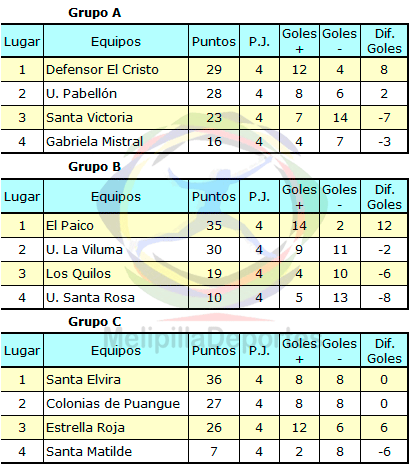The image size is (409, 464).
Task: Select El Paico team cell
Action: pyautogui.click(x=116, y=226)
